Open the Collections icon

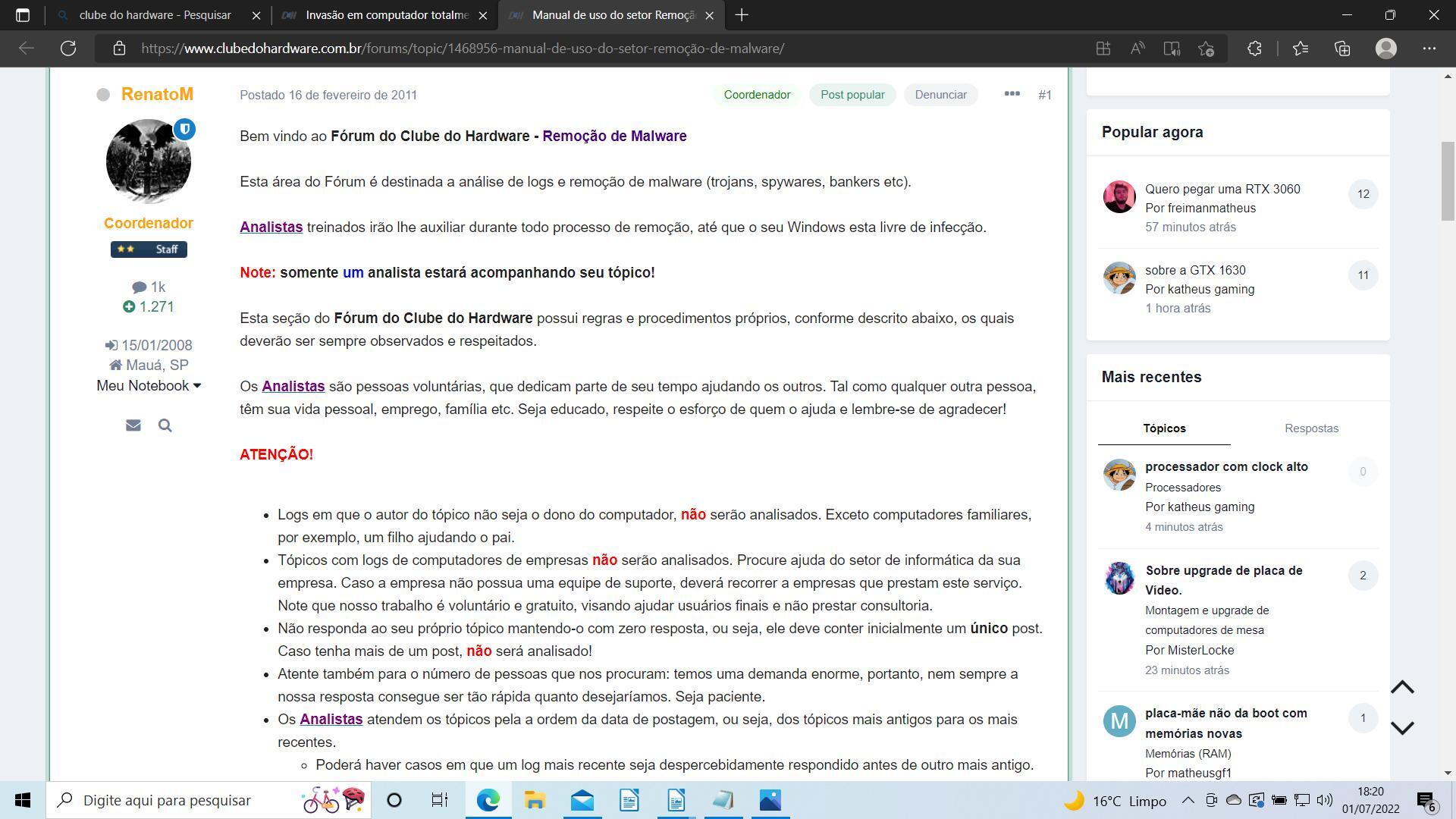[1342, 48]
